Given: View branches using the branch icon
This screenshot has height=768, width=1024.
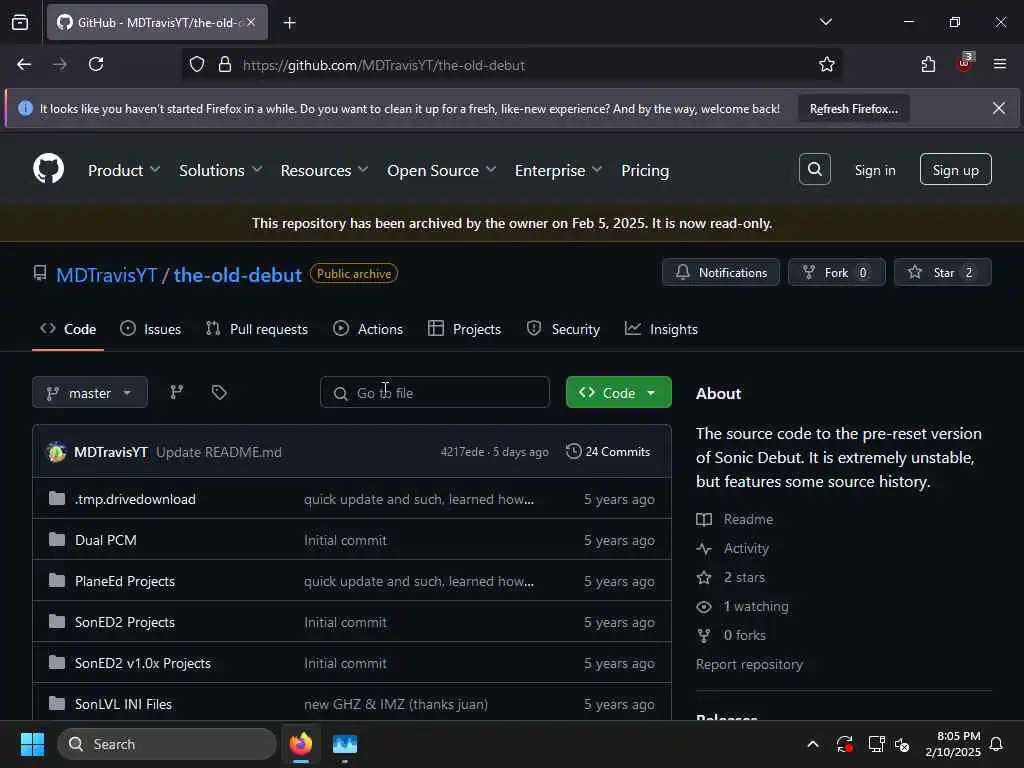Looking at the screenshot, I should pyautogui.click(x=176, y=392).
